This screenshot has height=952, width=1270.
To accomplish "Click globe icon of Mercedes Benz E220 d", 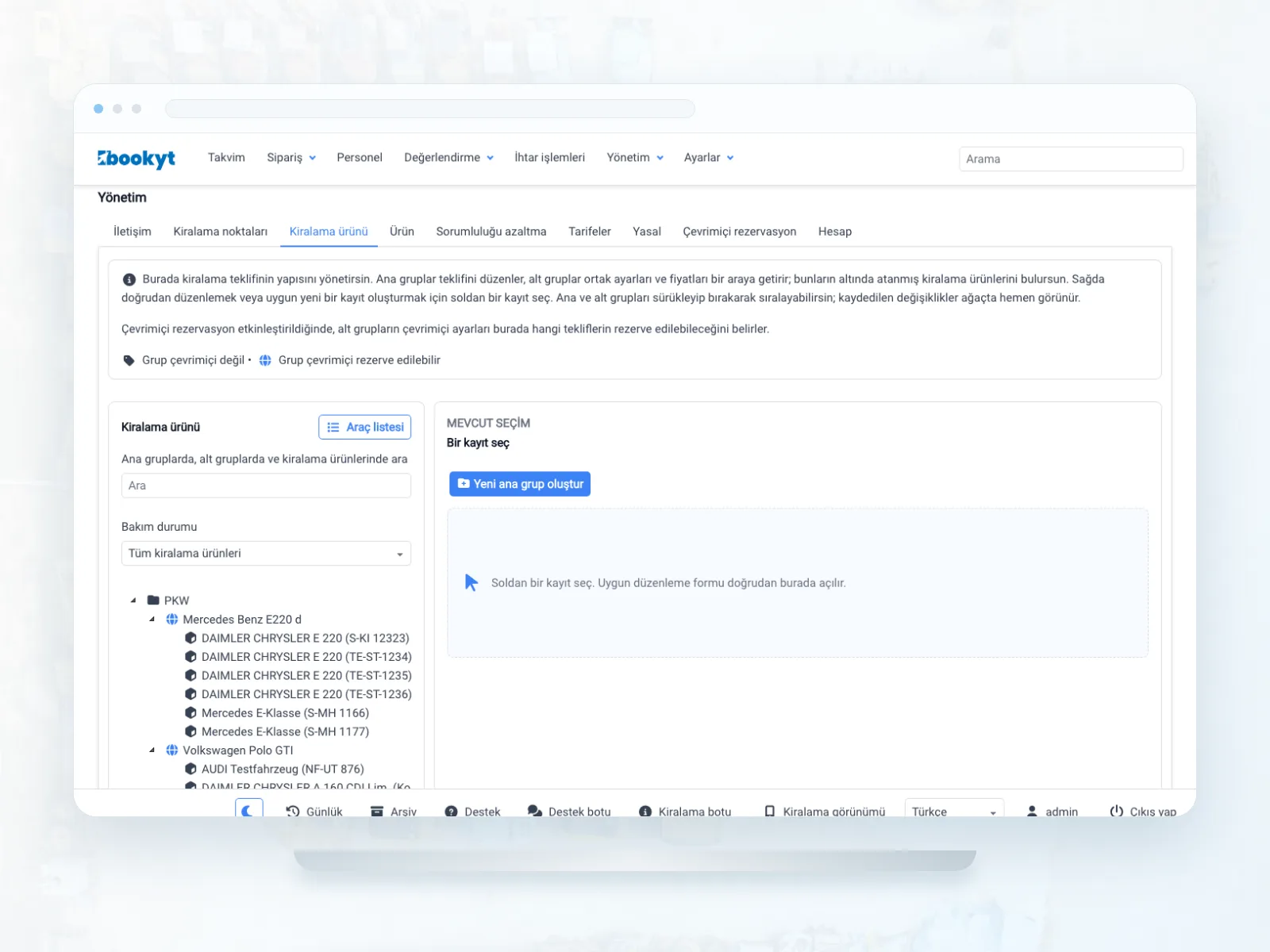I will pyautogui.click(x=172, y=620).
